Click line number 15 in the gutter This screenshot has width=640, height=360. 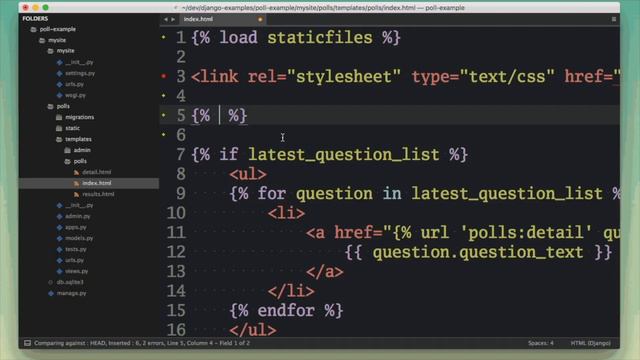(x=176, y=311)
